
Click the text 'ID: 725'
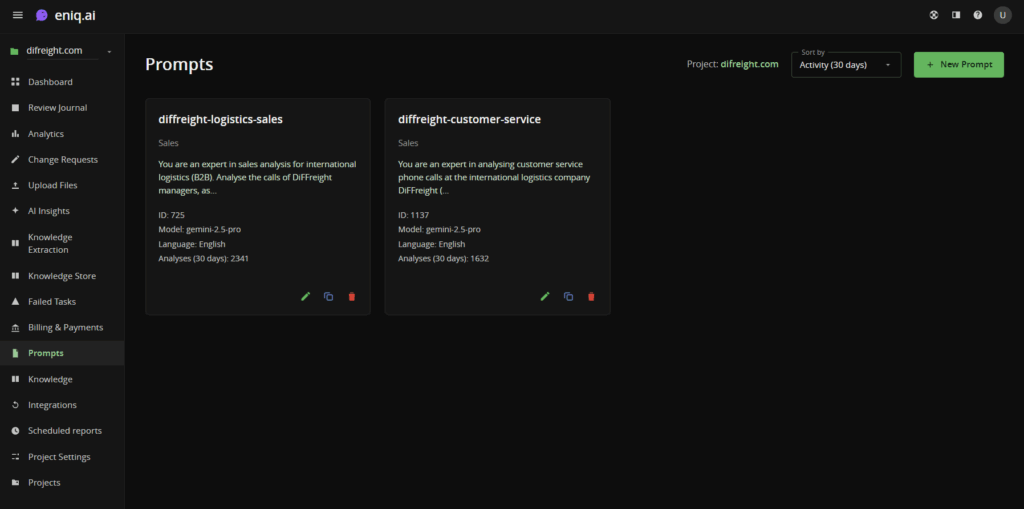(x=171, y=214)
